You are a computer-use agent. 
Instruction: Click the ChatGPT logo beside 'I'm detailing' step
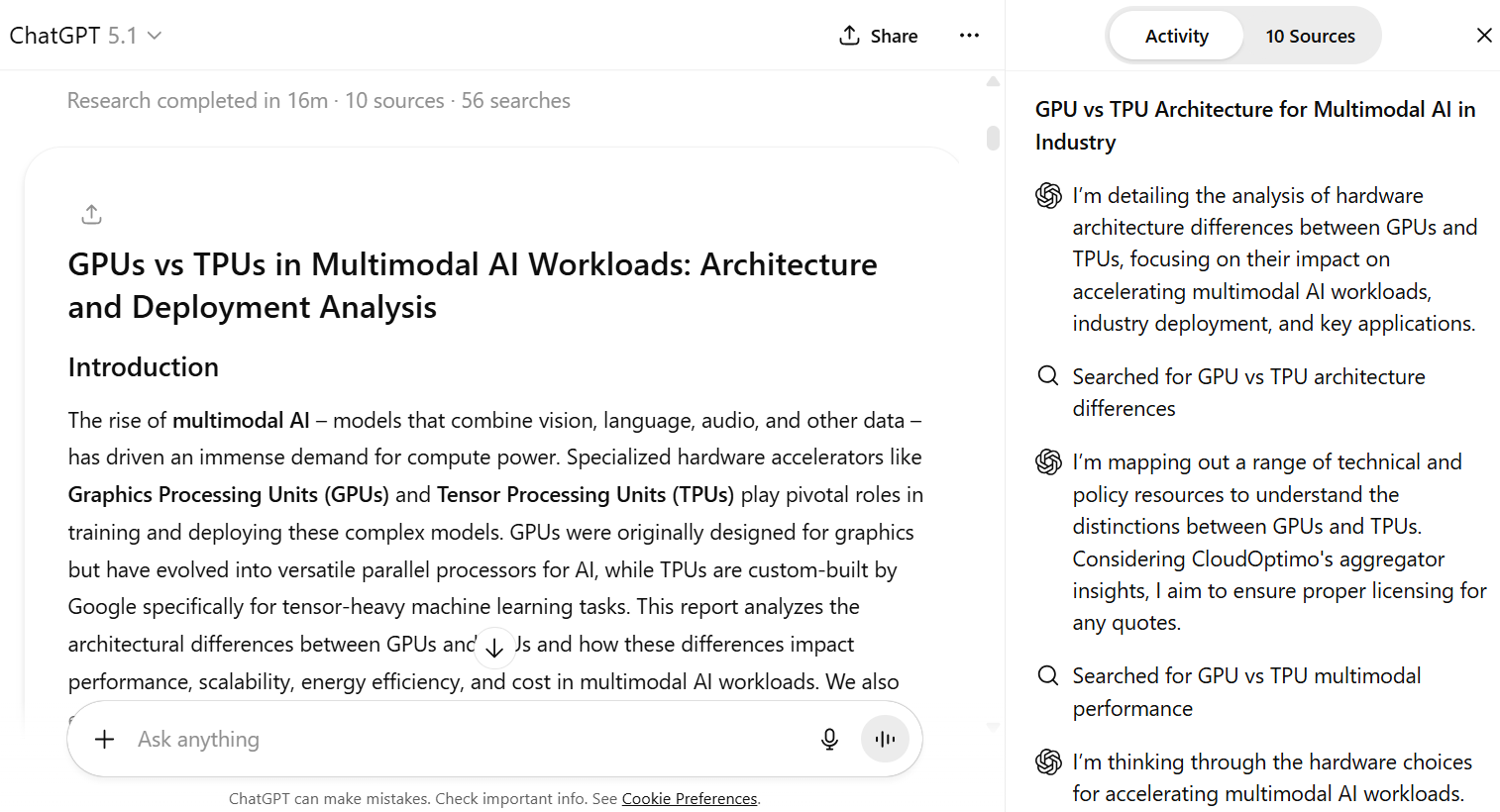tap(1048, 196)
